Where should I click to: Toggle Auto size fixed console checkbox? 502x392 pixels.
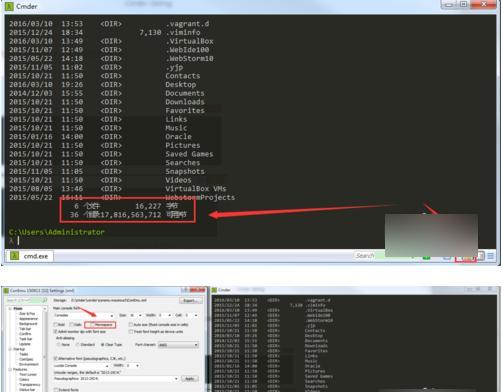130,325
